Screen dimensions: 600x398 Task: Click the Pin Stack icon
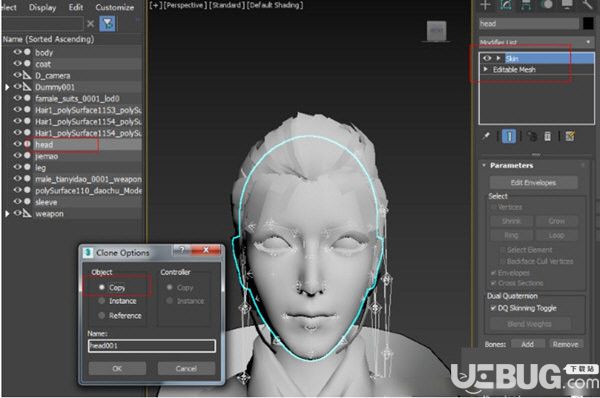(486, 136)
